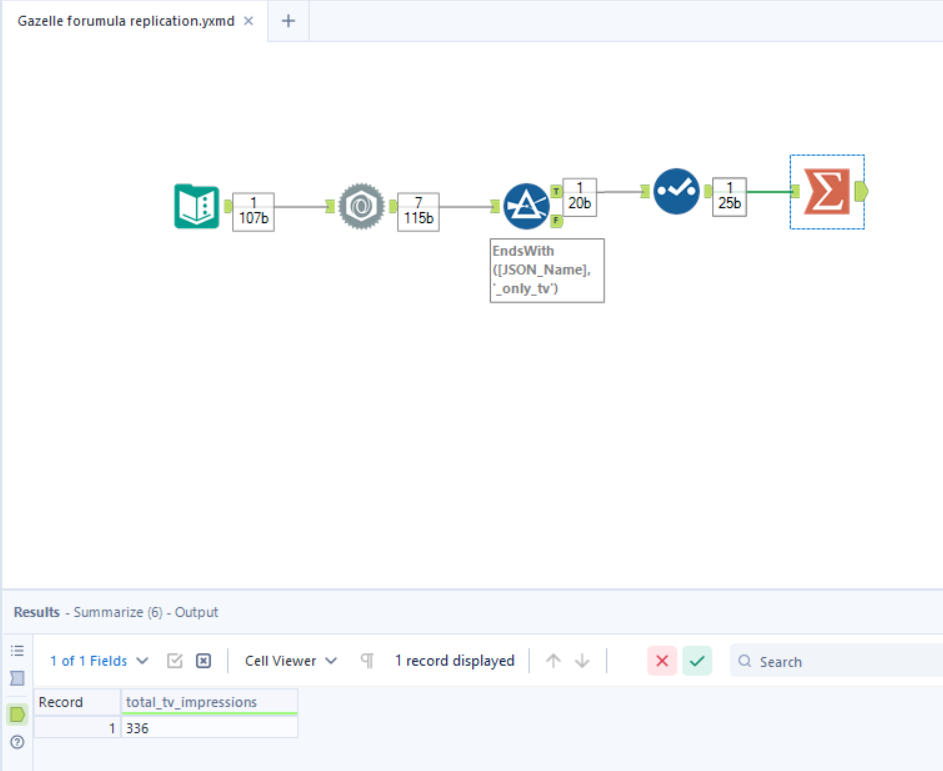Switch to the Gazelle forumula replication tab
The width and height of the screenshot is (943, 771).
[x=120, y=20]
